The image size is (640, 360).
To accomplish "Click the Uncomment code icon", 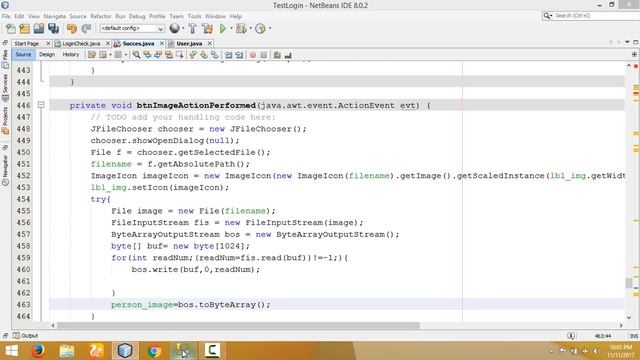I will pos(288,55).
